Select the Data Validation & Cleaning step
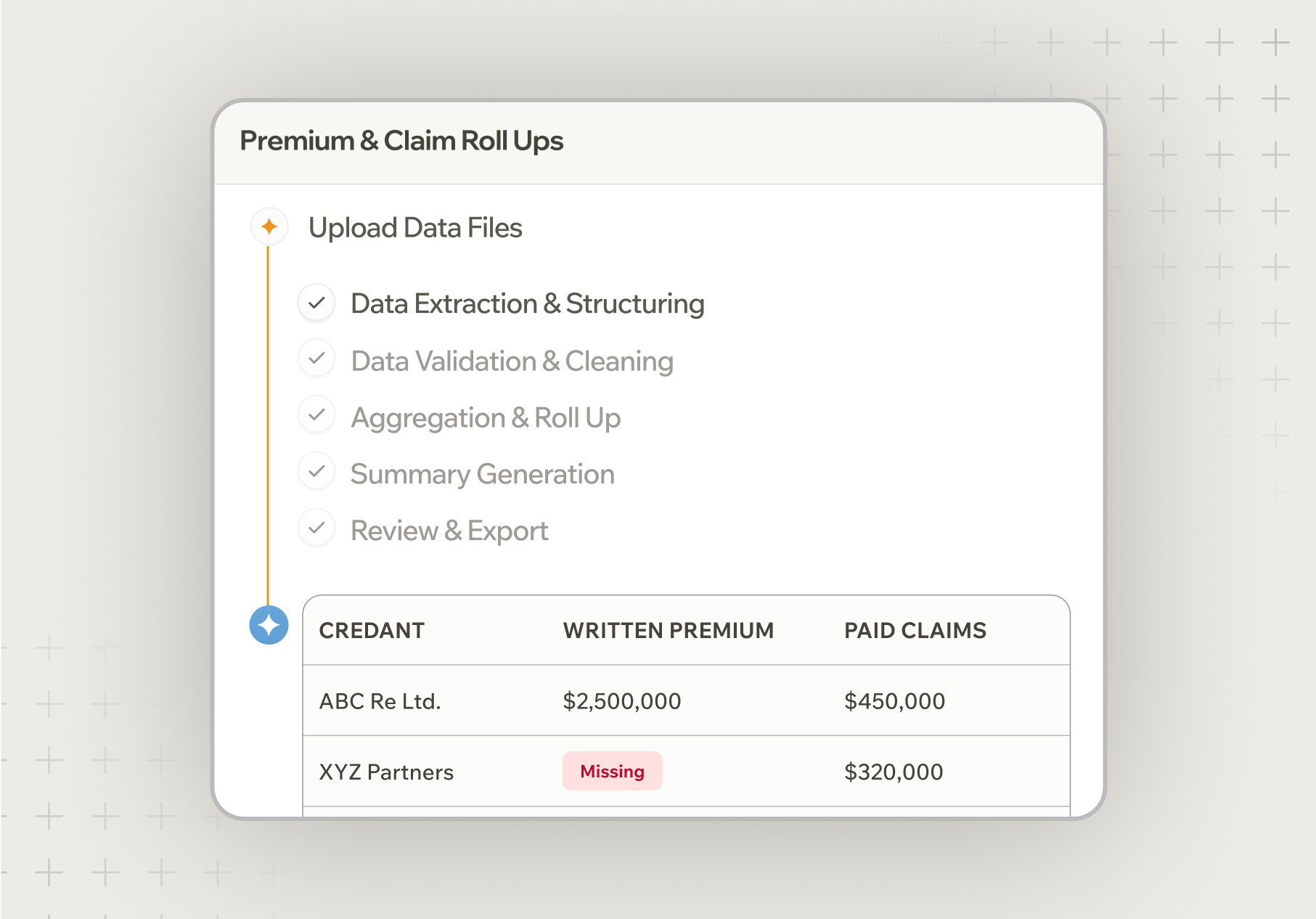 (x=512, y=361)
